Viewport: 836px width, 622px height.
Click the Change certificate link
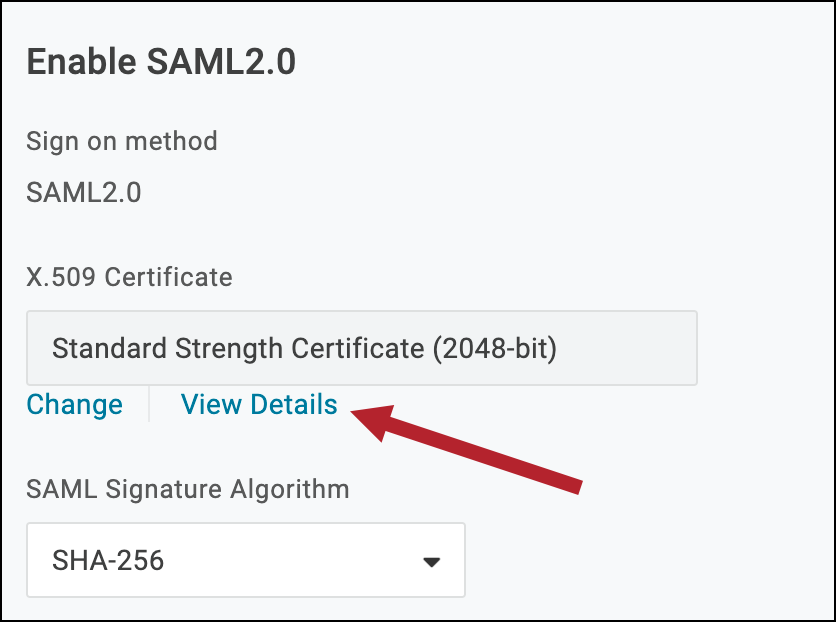pos(74,405)
